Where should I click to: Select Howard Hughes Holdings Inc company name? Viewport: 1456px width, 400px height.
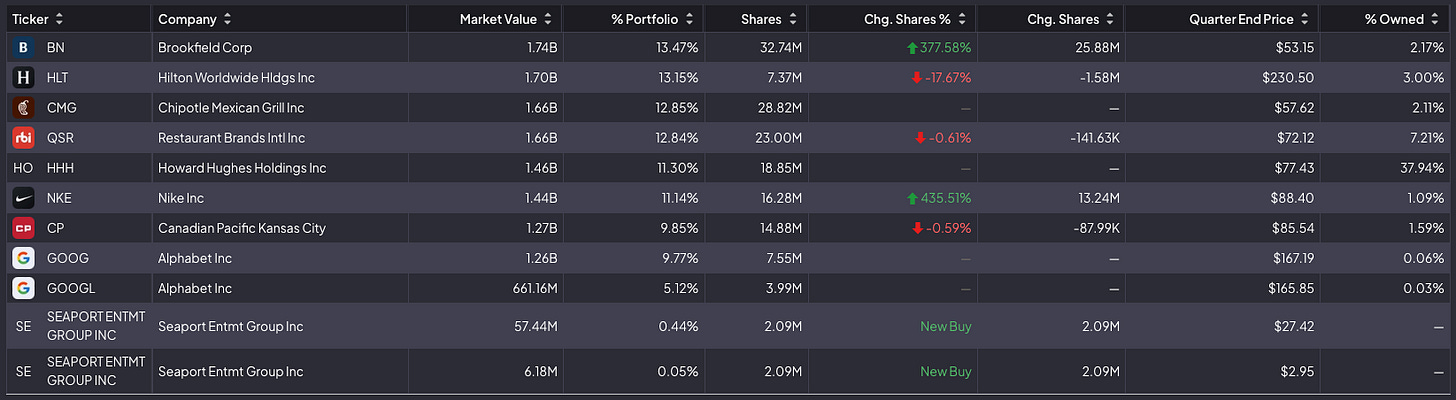(x=242, y=167)
